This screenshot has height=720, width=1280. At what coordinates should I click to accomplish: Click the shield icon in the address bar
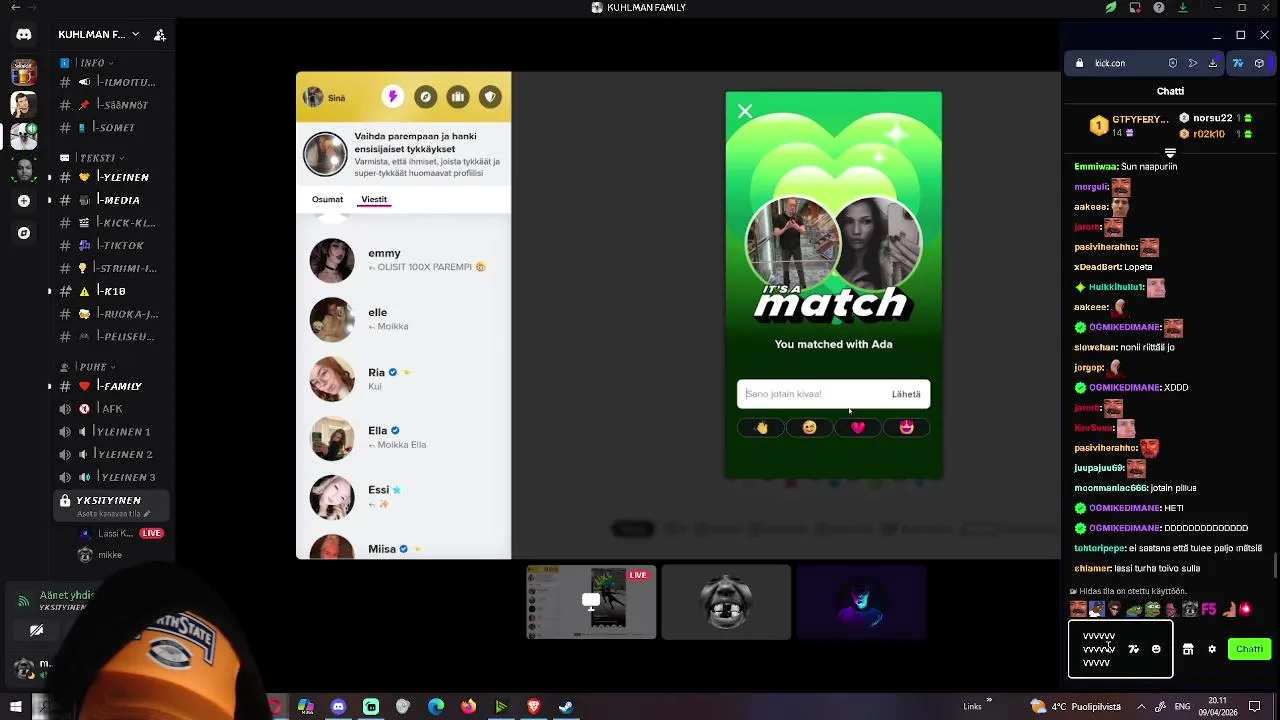[x=1173, y=63]
